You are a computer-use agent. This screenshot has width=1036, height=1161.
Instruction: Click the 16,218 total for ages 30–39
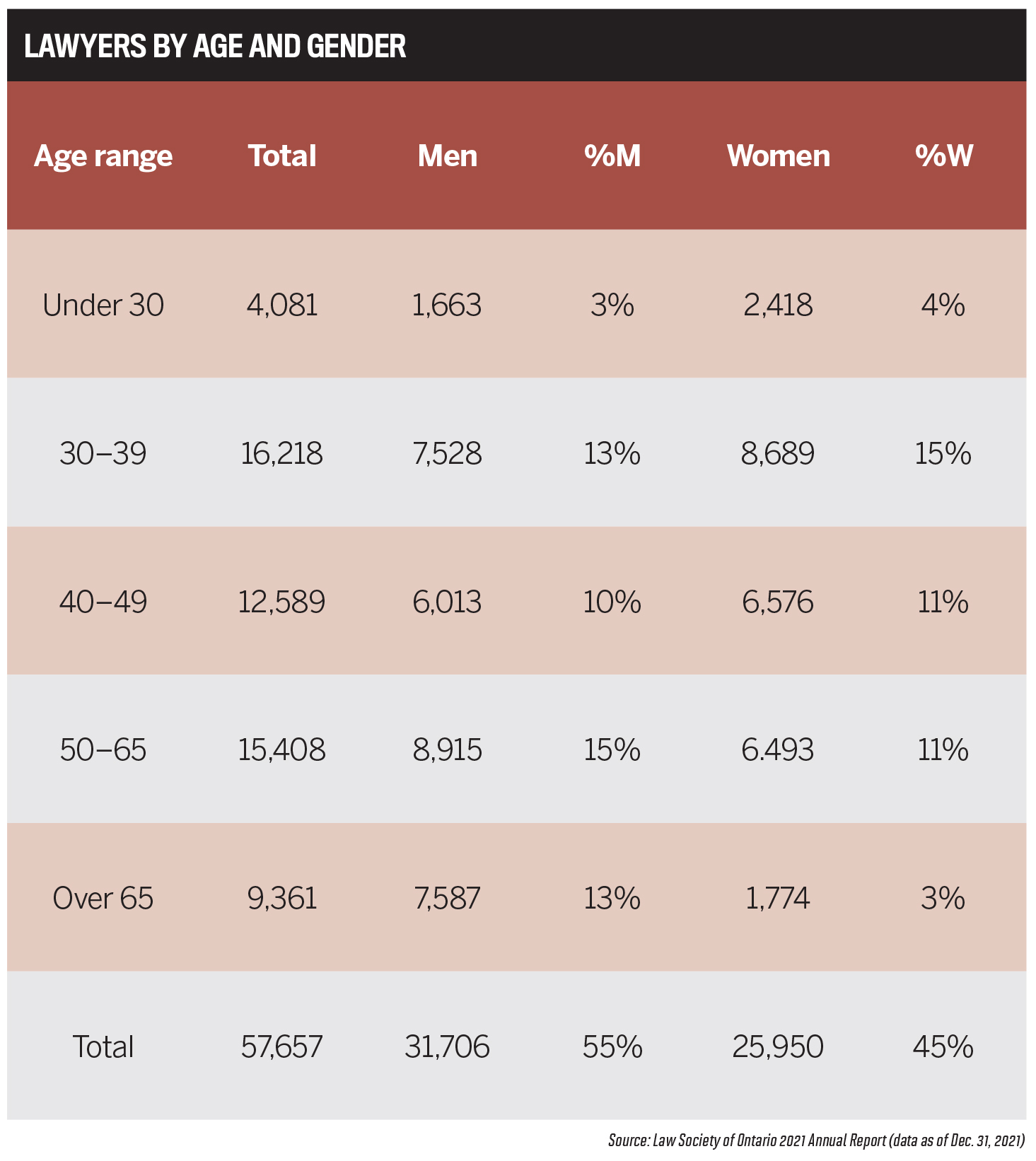(x=282, y=453)
